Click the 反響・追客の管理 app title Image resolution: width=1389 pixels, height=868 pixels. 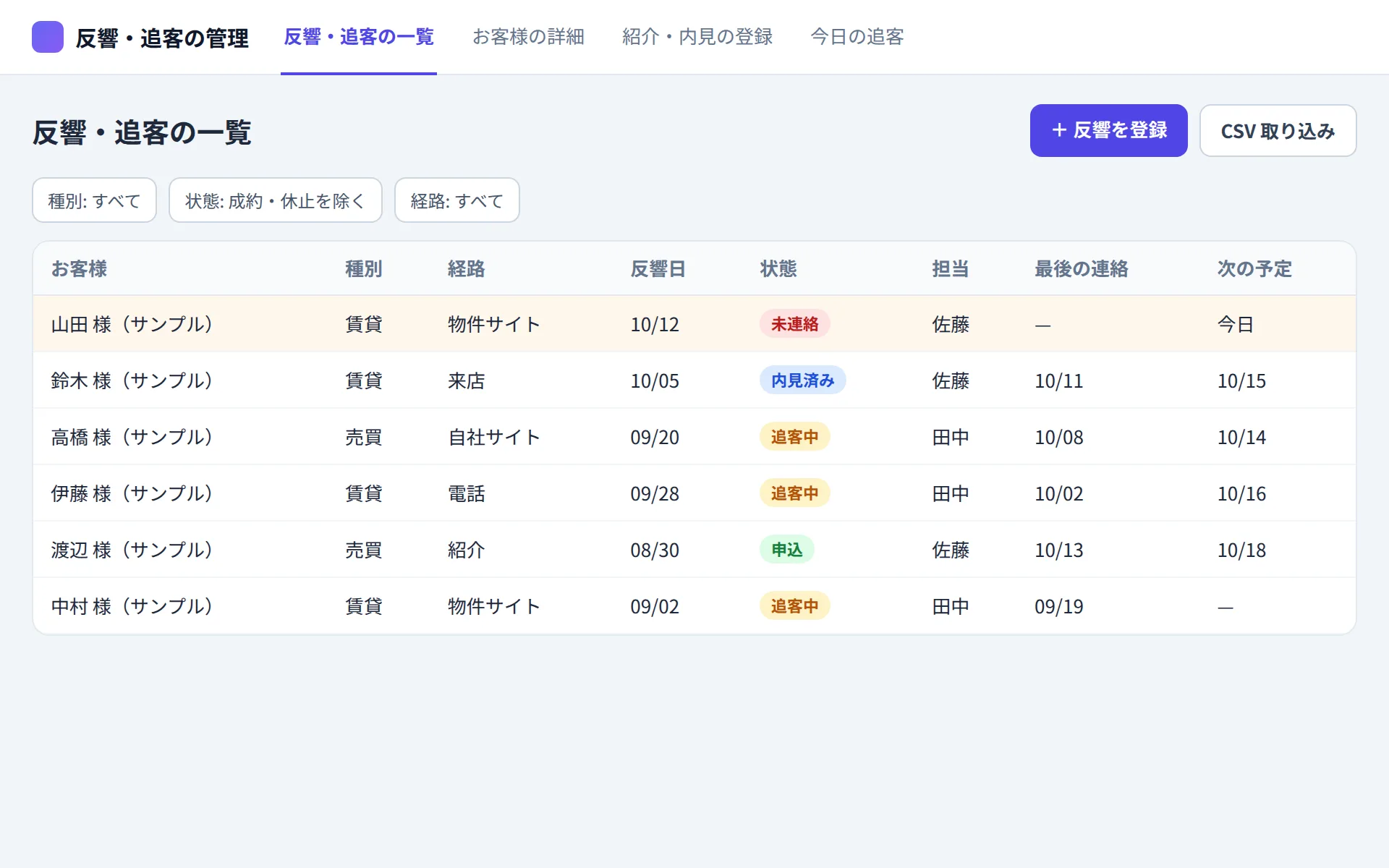click(x=162, y=38)
